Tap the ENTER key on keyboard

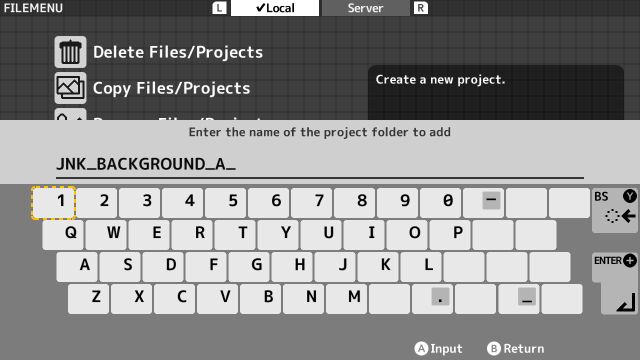[615, 283]
